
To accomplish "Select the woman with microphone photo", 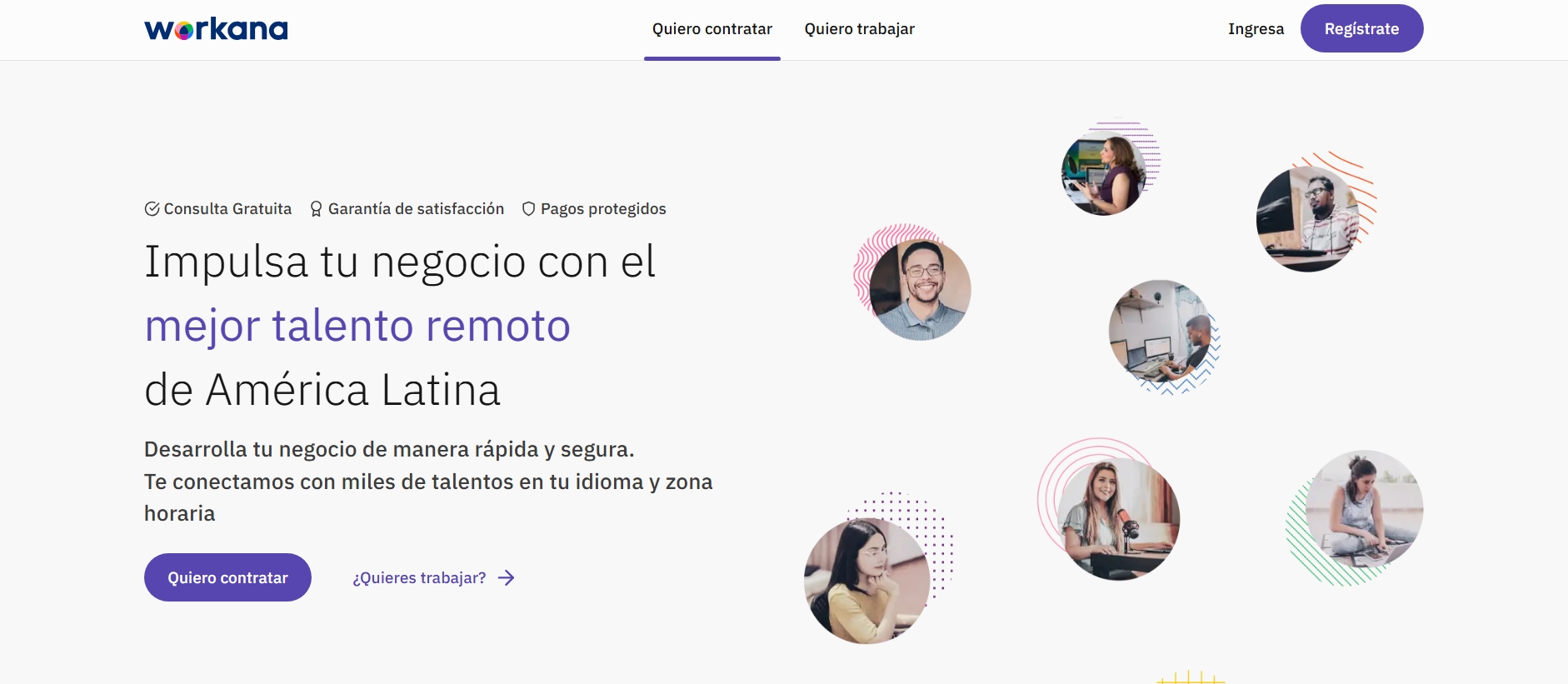I will pyautogui.click(x=1118, y=518).
